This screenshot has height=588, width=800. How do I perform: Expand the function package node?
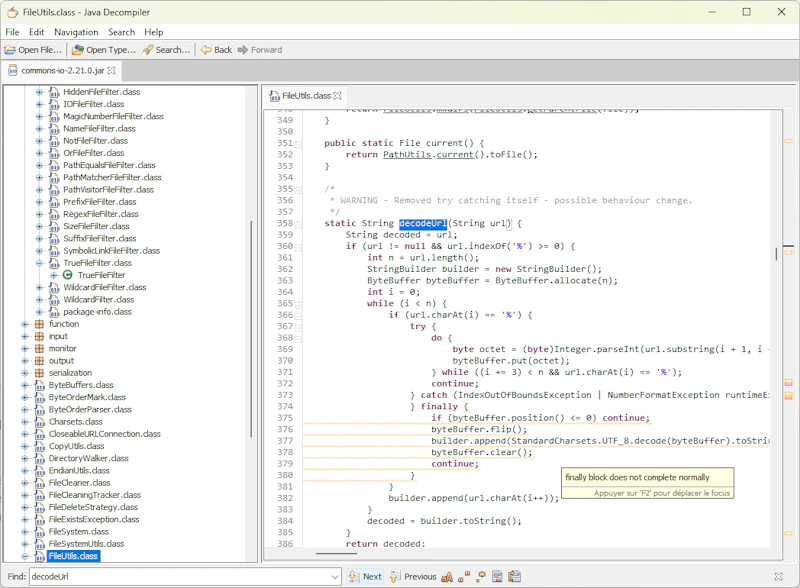pyautogui.click(x=24, y=324)
